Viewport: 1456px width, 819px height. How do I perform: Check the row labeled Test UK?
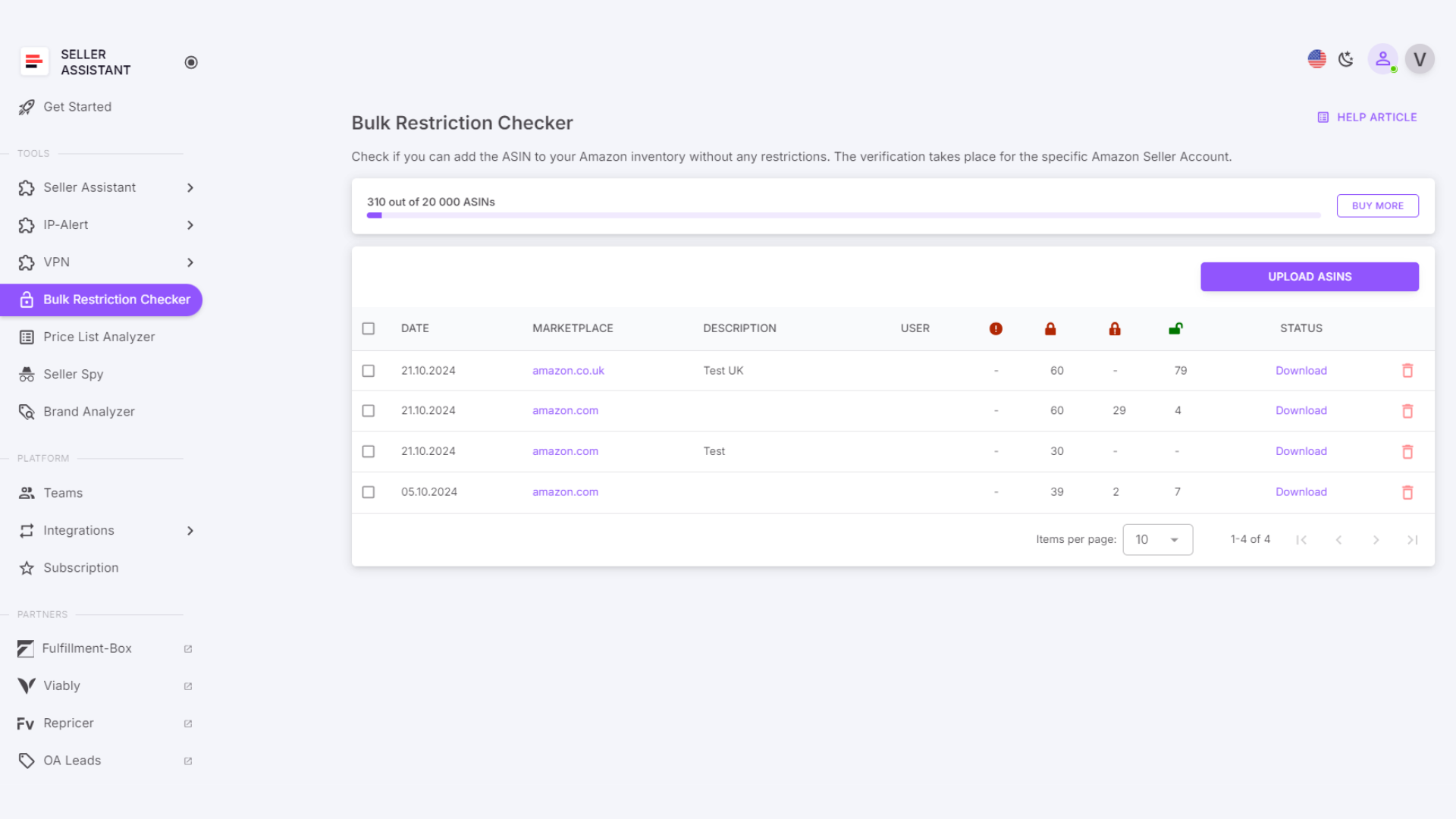pos(369,371)
